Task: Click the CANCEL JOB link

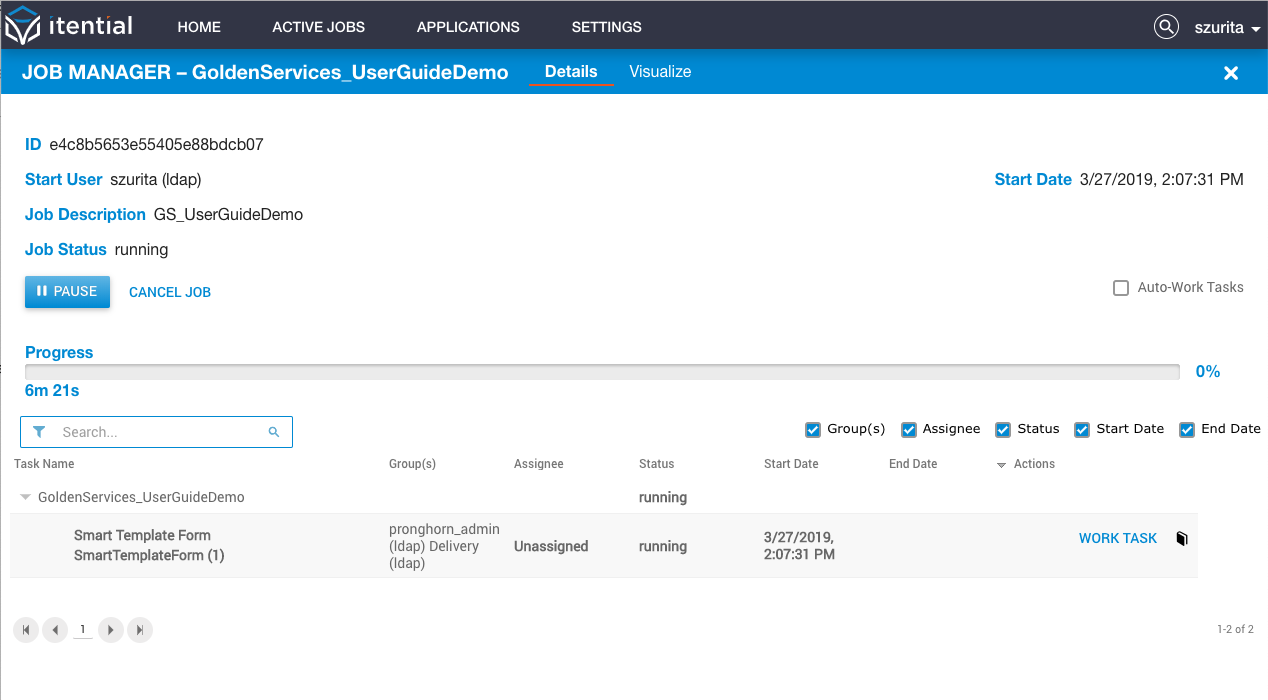Action: click(x=170, y=292)
